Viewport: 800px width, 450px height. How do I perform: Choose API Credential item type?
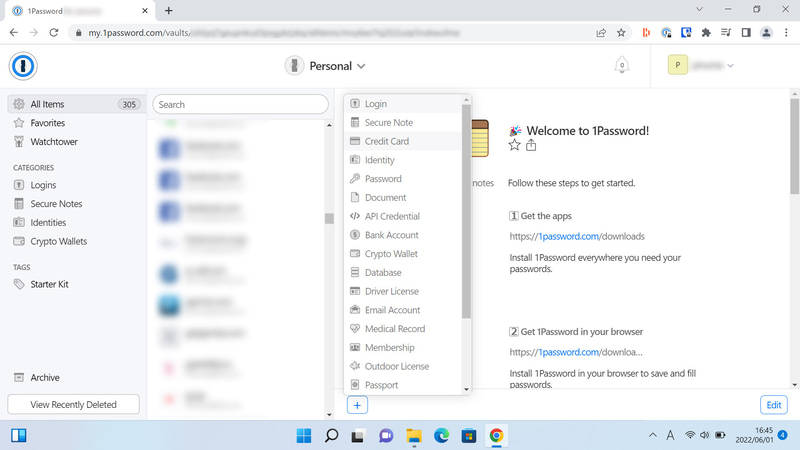point(403,216)
